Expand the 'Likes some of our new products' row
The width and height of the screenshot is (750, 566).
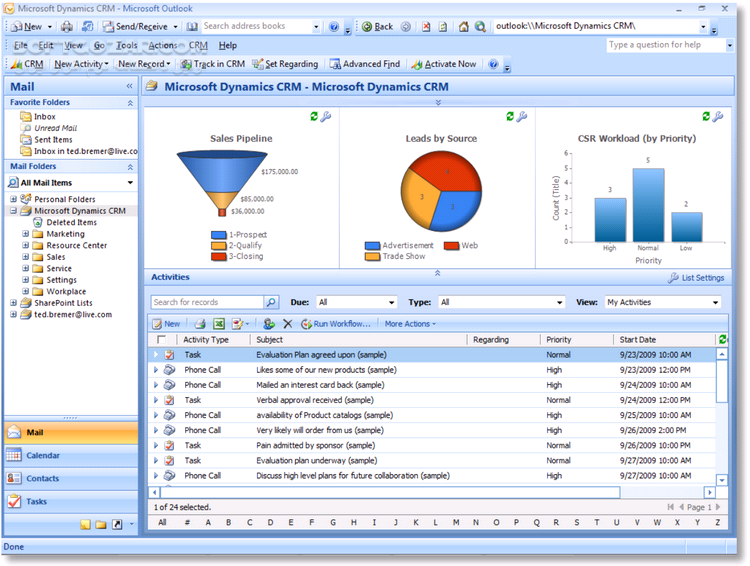coord(156,370)
